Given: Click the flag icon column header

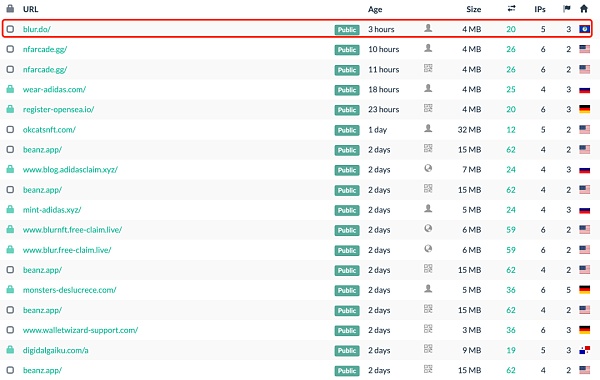Looking at the screenshot, I should pos(567,9).
